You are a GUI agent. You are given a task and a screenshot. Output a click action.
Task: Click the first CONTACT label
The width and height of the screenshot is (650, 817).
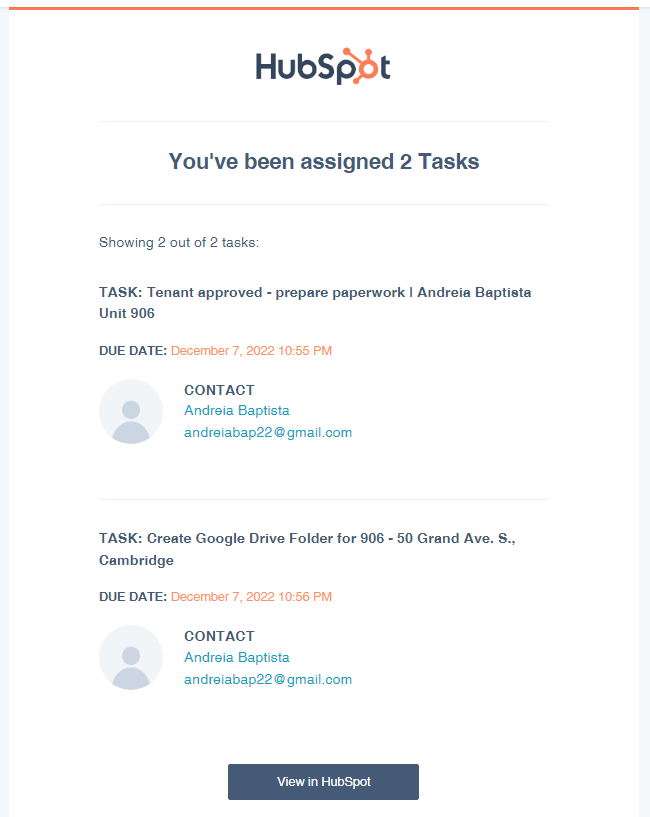click(x=219, y=390)
